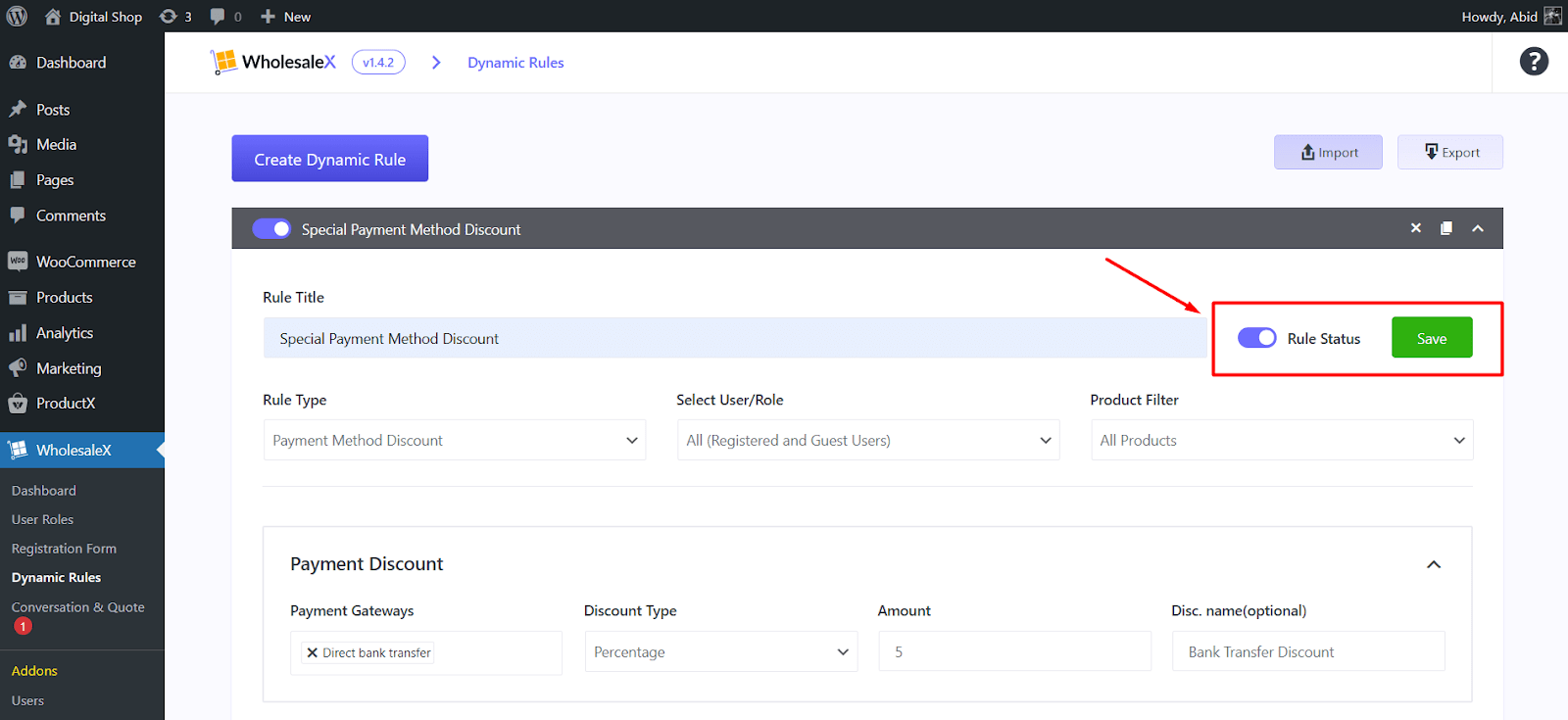
Task: Save the rule with green Save button
Action: tap(1432, 338)
